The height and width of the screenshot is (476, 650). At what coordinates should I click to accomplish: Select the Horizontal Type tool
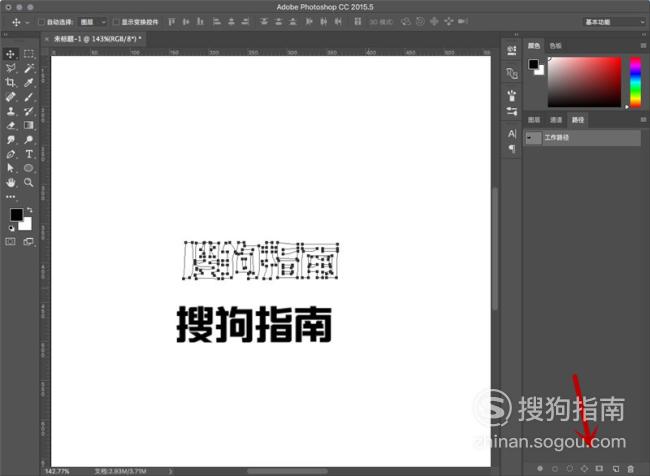pos(29,154)
